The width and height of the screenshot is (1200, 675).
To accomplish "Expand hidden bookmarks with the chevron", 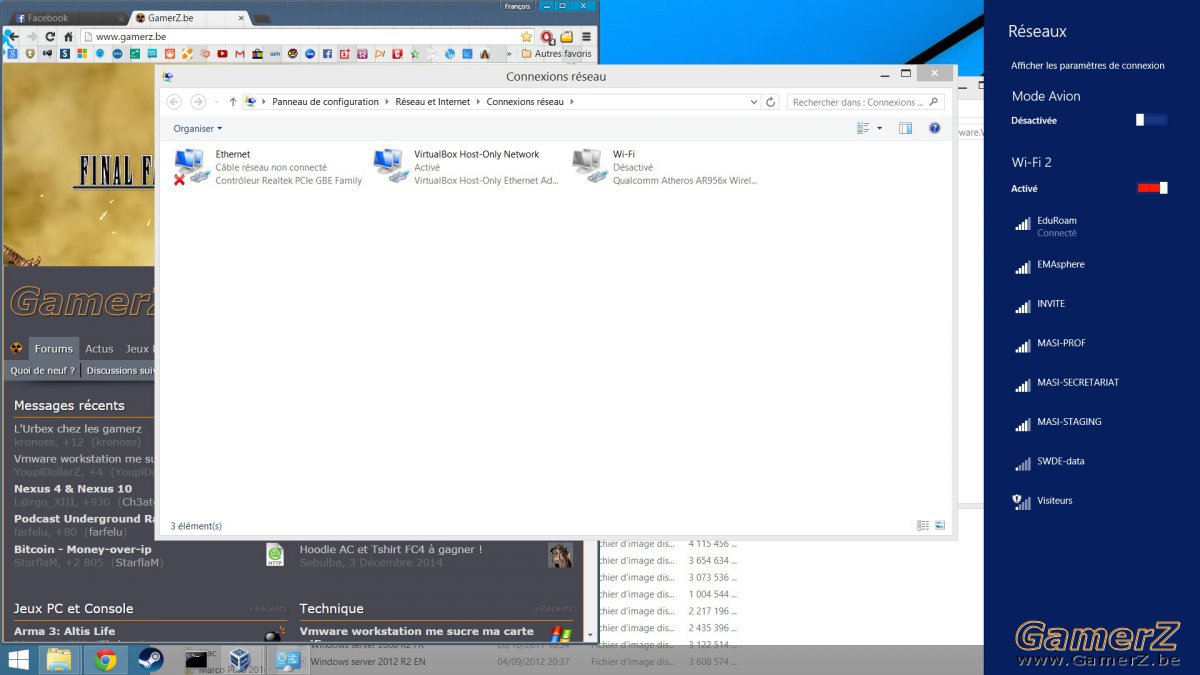I will coord(509,54).
